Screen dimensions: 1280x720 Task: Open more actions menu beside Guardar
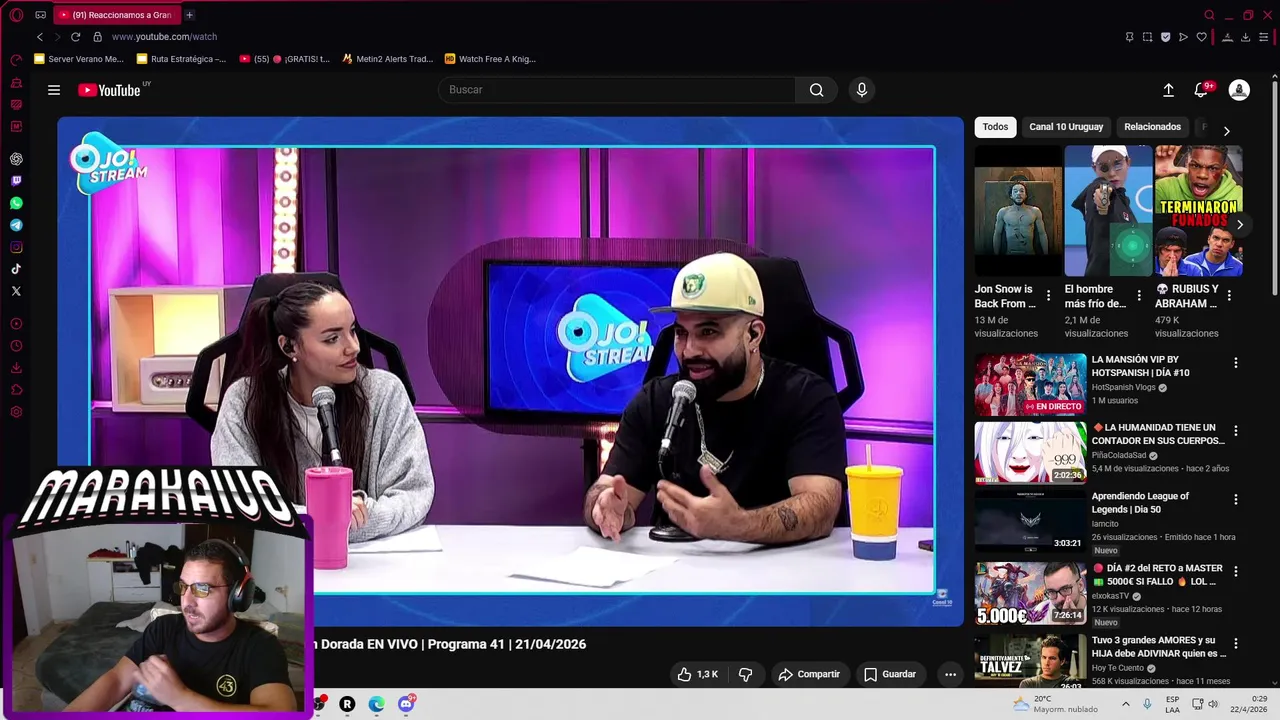(950, 674)
